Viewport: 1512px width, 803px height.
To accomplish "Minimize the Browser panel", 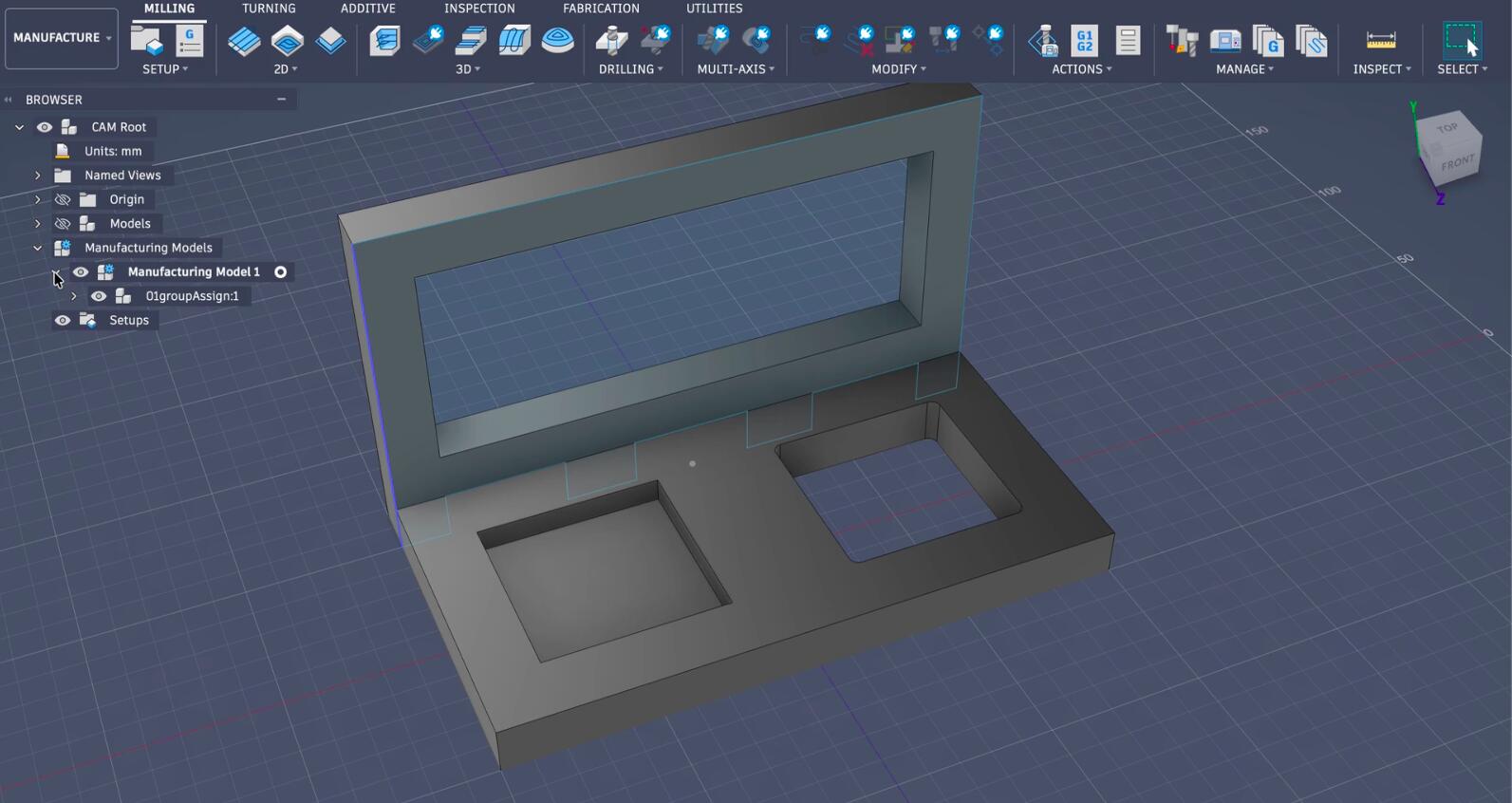I will (281, 99).
